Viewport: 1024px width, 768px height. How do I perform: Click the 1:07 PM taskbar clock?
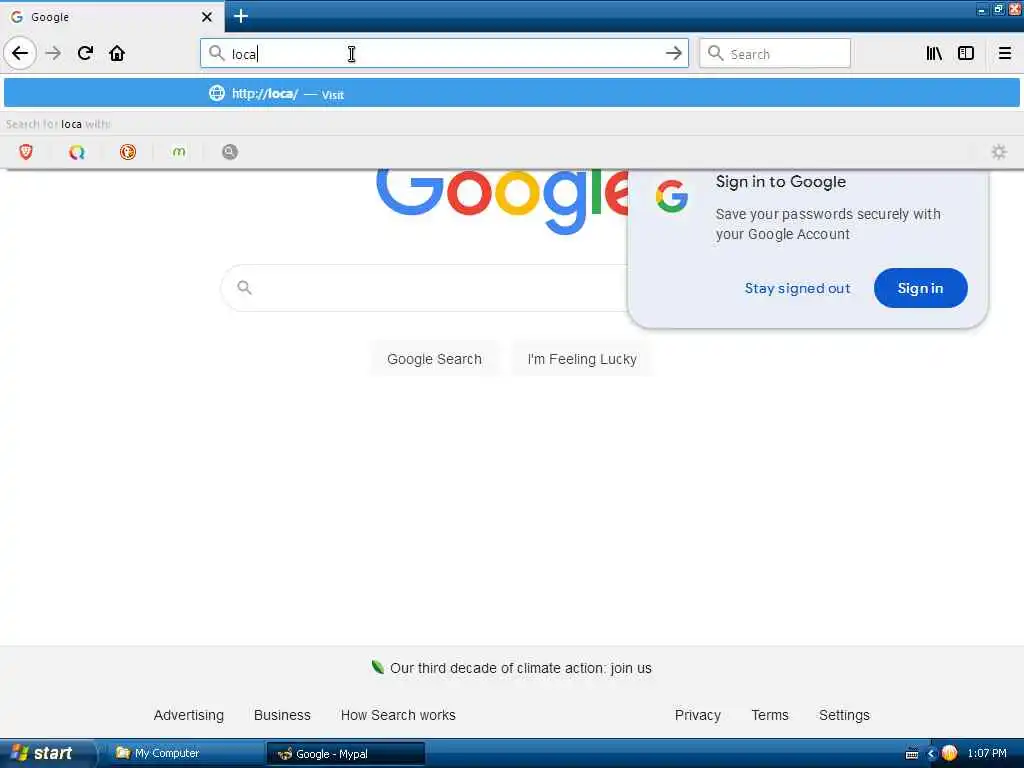coord(987,754)
